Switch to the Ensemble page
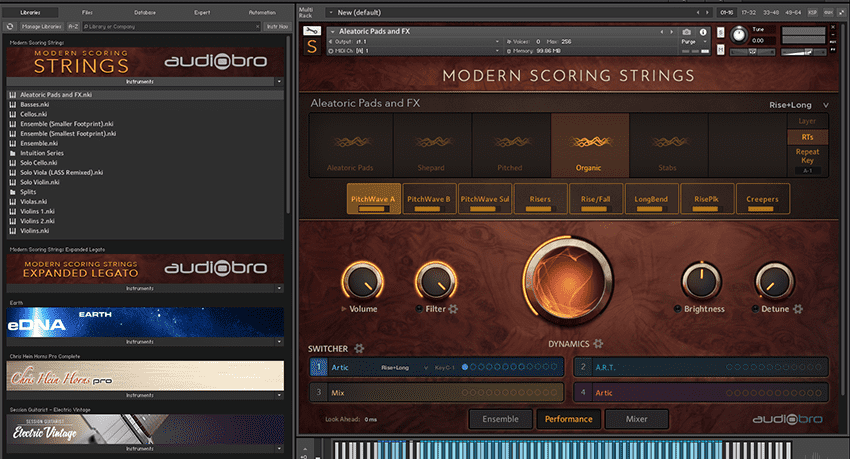 [x=500, y=419]
